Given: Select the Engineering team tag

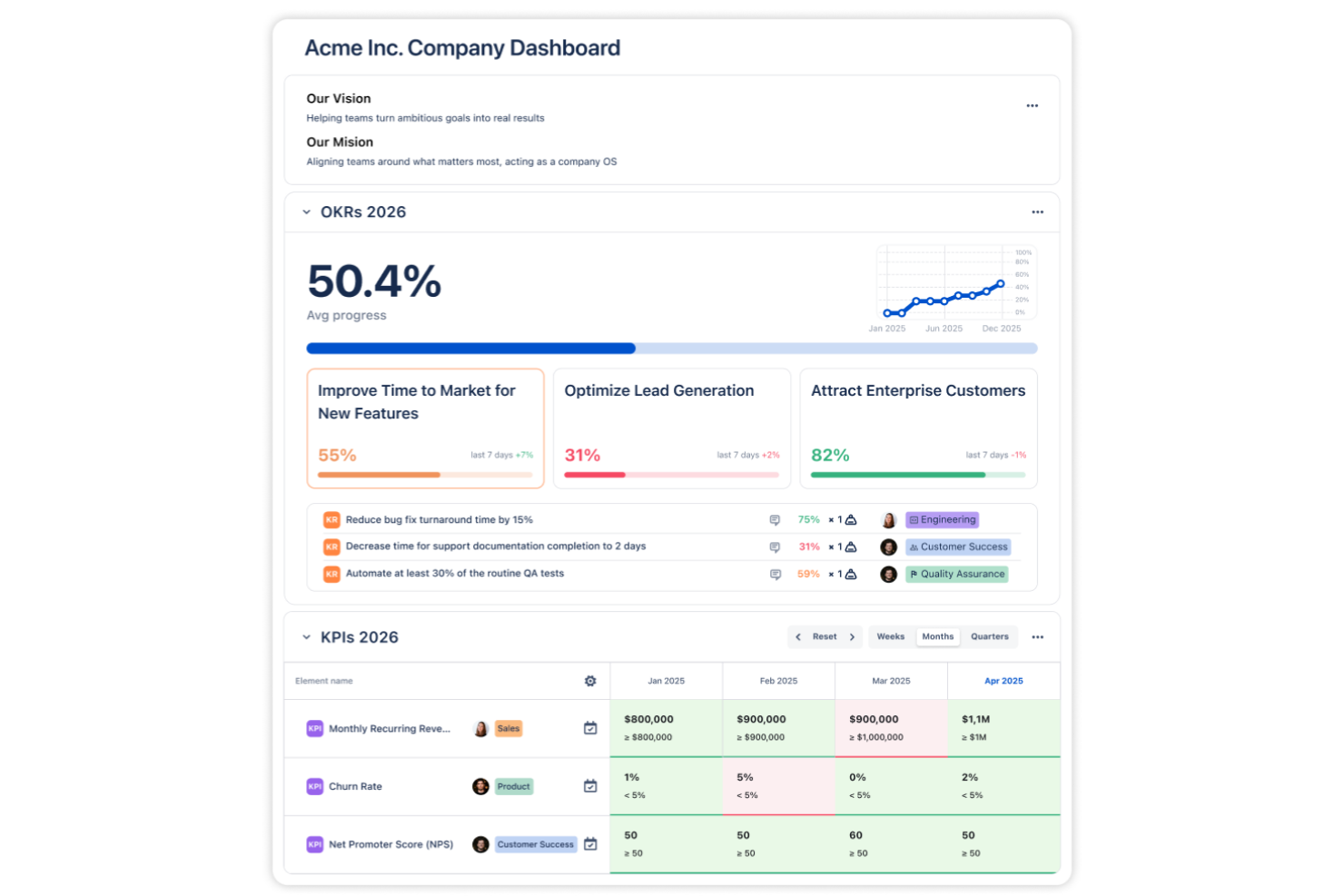Looking at the screenshot, I should 942,520.
